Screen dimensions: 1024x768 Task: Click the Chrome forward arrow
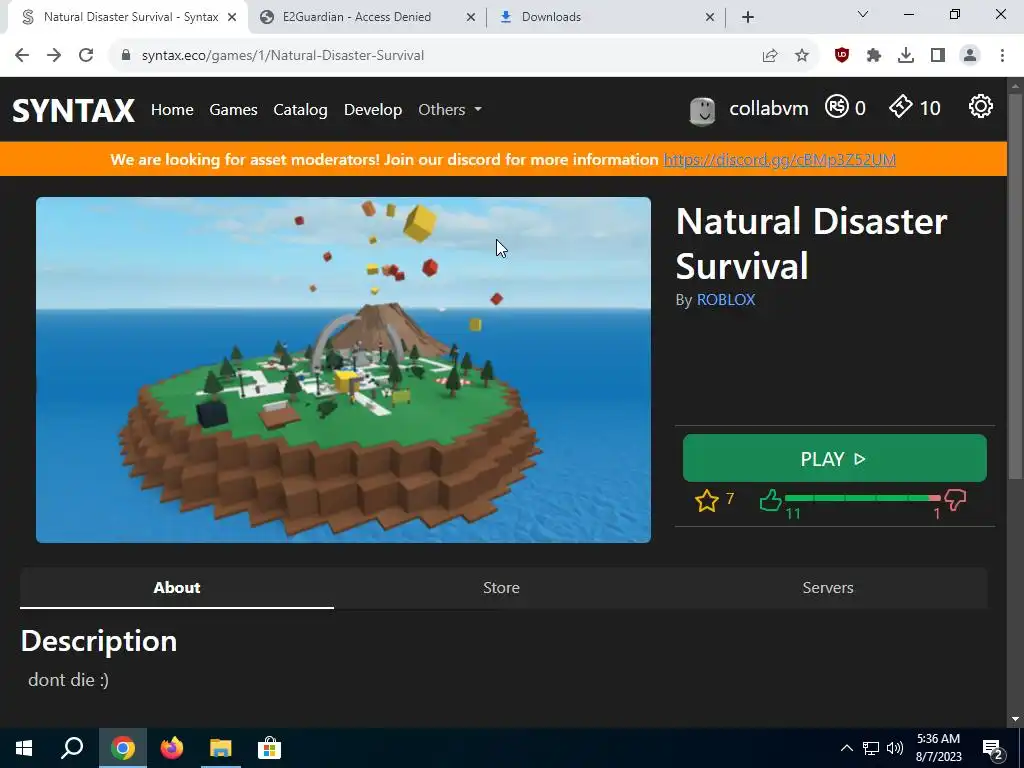(x=54, y=56)
